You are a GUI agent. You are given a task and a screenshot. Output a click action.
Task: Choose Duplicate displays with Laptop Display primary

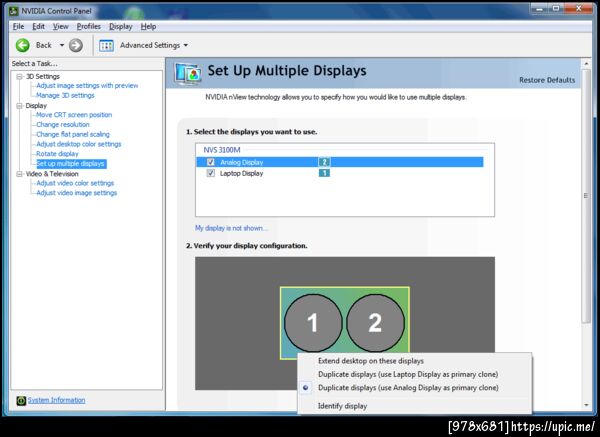point(408,374)
